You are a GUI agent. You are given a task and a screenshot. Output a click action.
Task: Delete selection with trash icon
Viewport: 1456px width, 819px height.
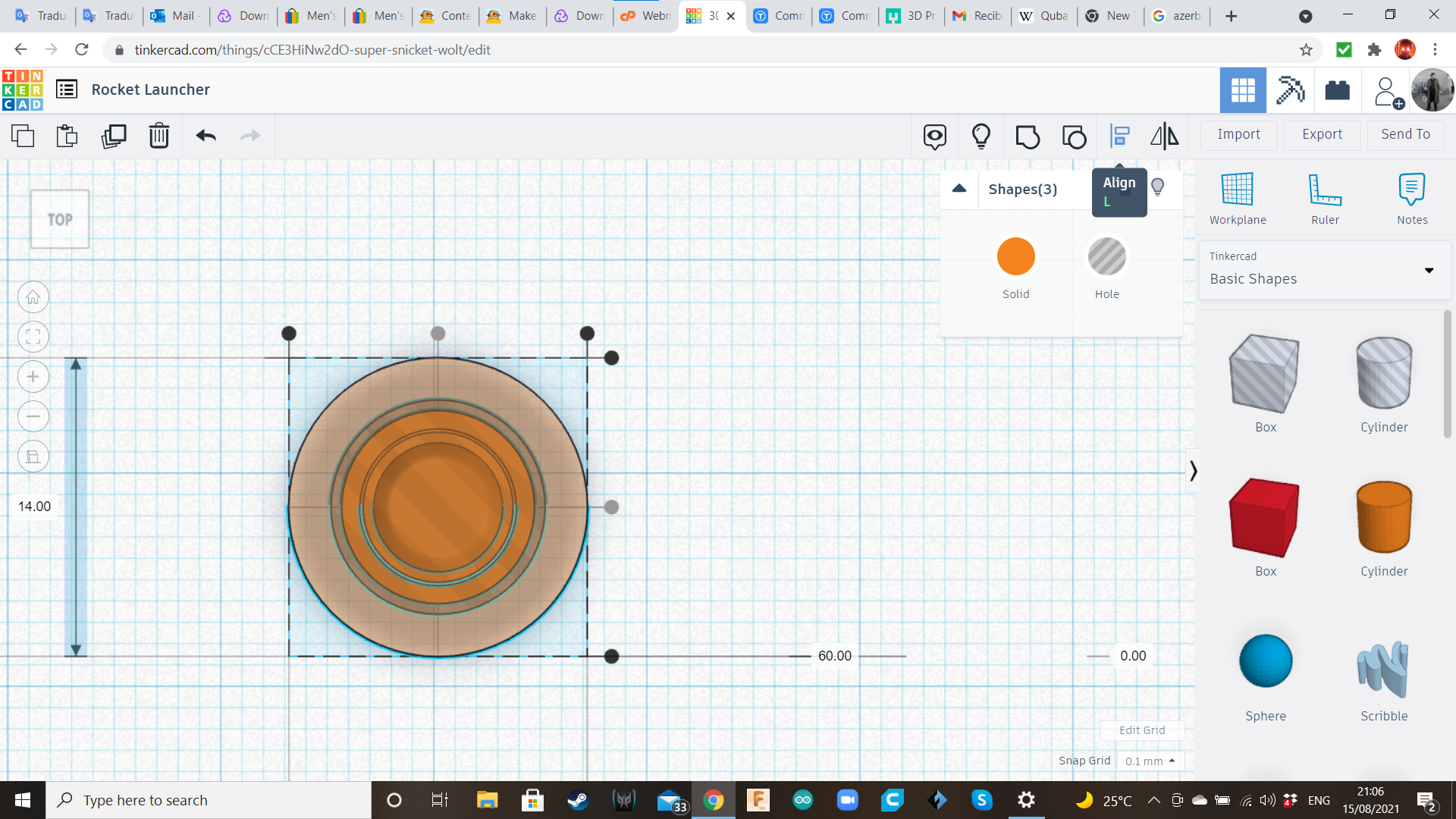pyautogui.click(x=159, y=136)
